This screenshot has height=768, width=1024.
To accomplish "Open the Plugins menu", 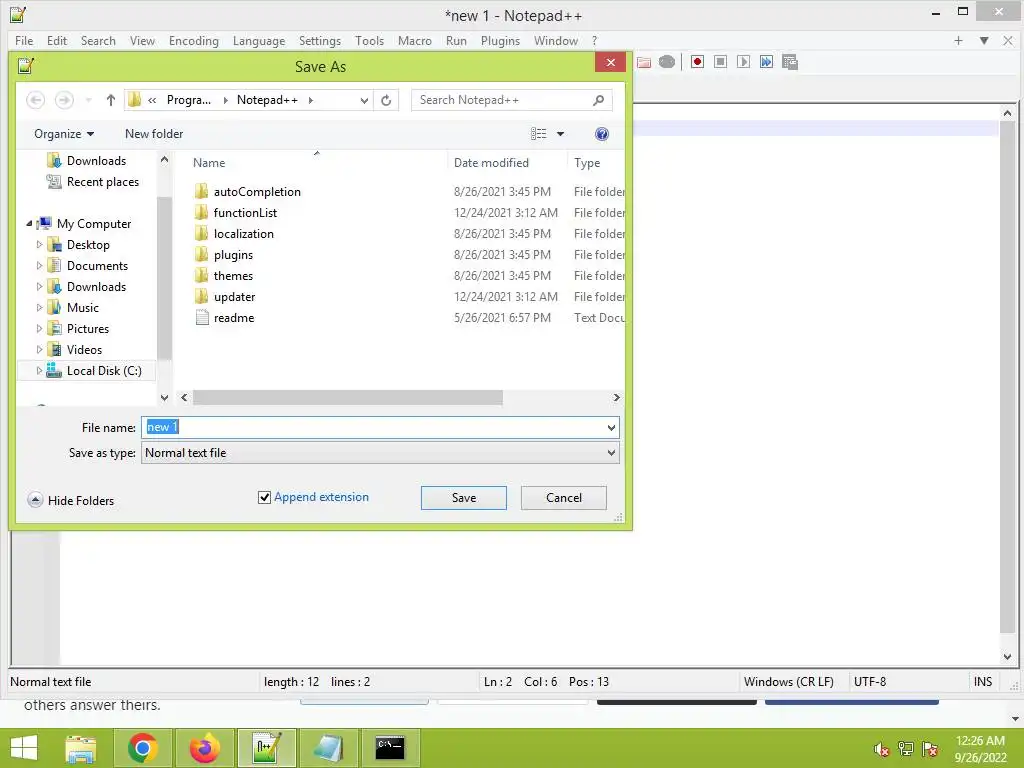I will (x=500, y=40).
